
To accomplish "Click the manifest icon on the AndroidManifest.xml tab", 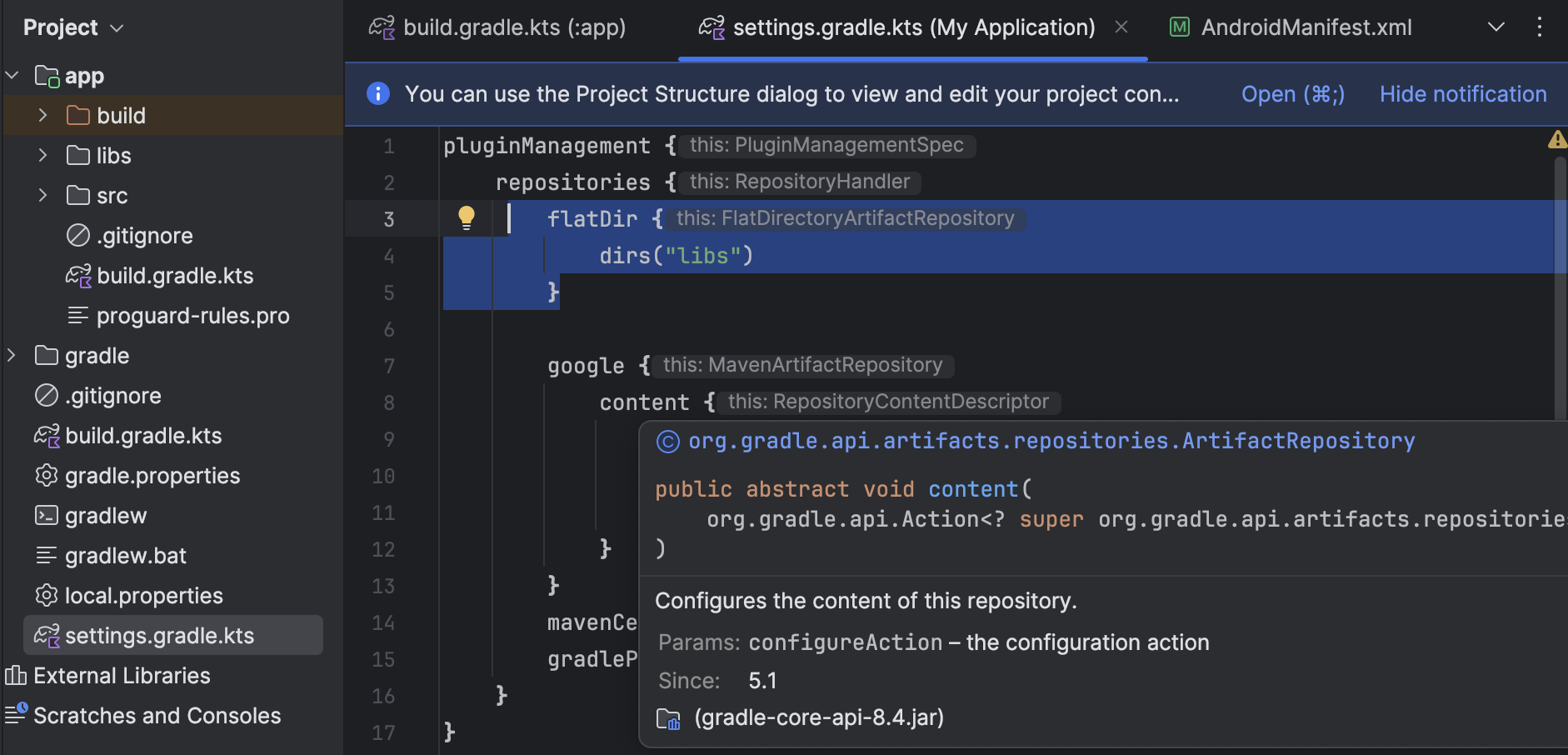I will (1180, 27).
